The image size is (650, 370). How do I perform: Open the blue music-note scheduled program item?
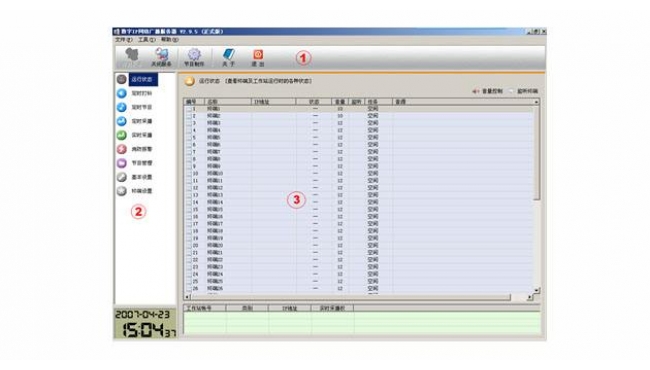tap(121, 107)
